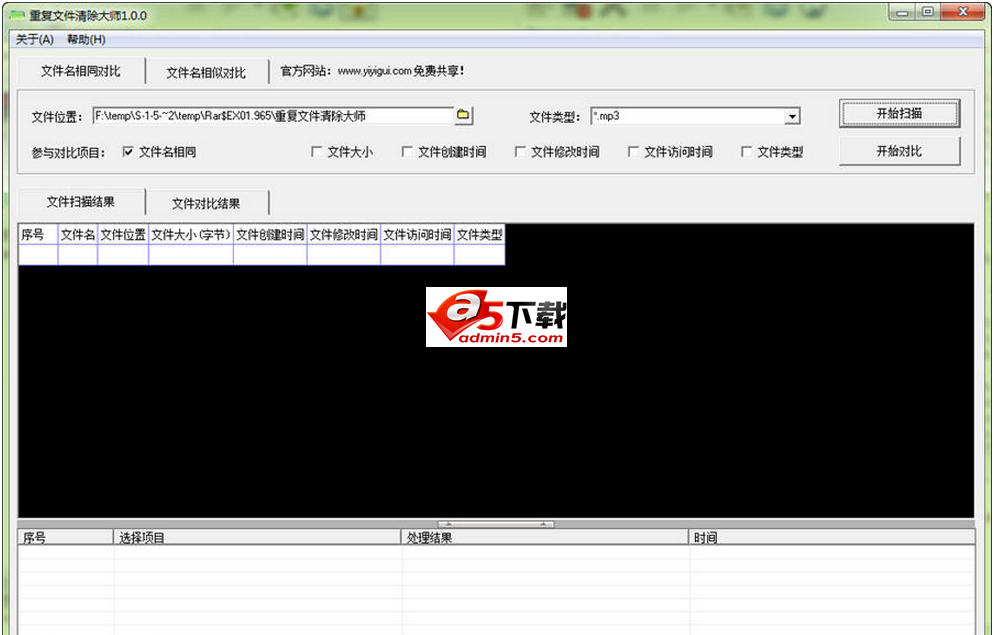Switch to 文件名相同对比 tab
The width and height of the screenshot is (994, 635).
[81, 71]
